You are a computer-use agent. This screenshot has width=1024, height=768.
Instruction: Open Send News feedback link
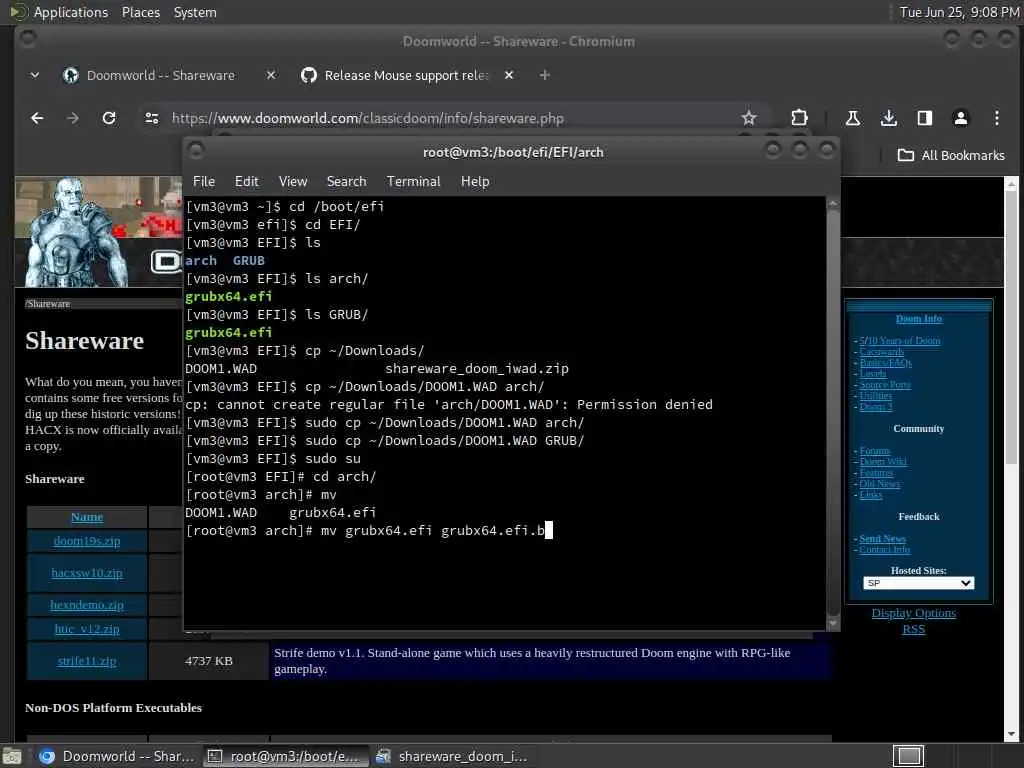tap(882, 539)
